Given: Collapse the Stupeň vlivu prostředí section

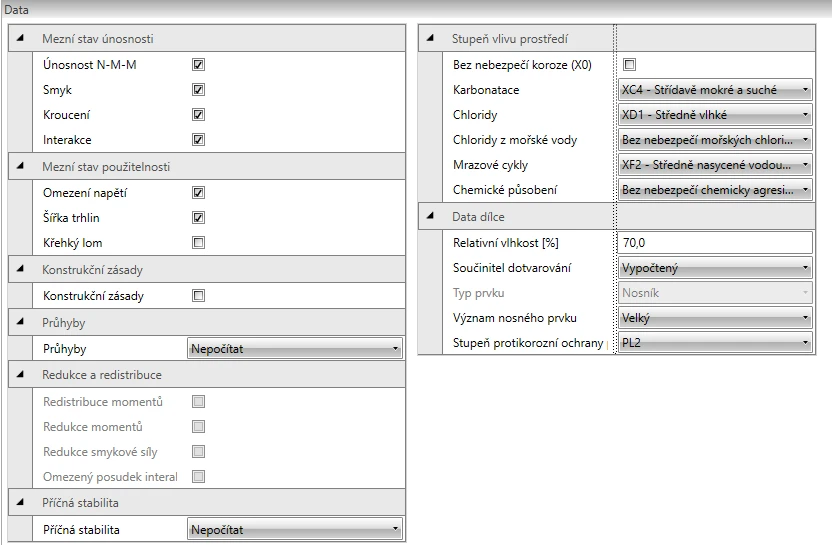Looking at the screenshot, I should pyautogui.click(x=430, y=38).
